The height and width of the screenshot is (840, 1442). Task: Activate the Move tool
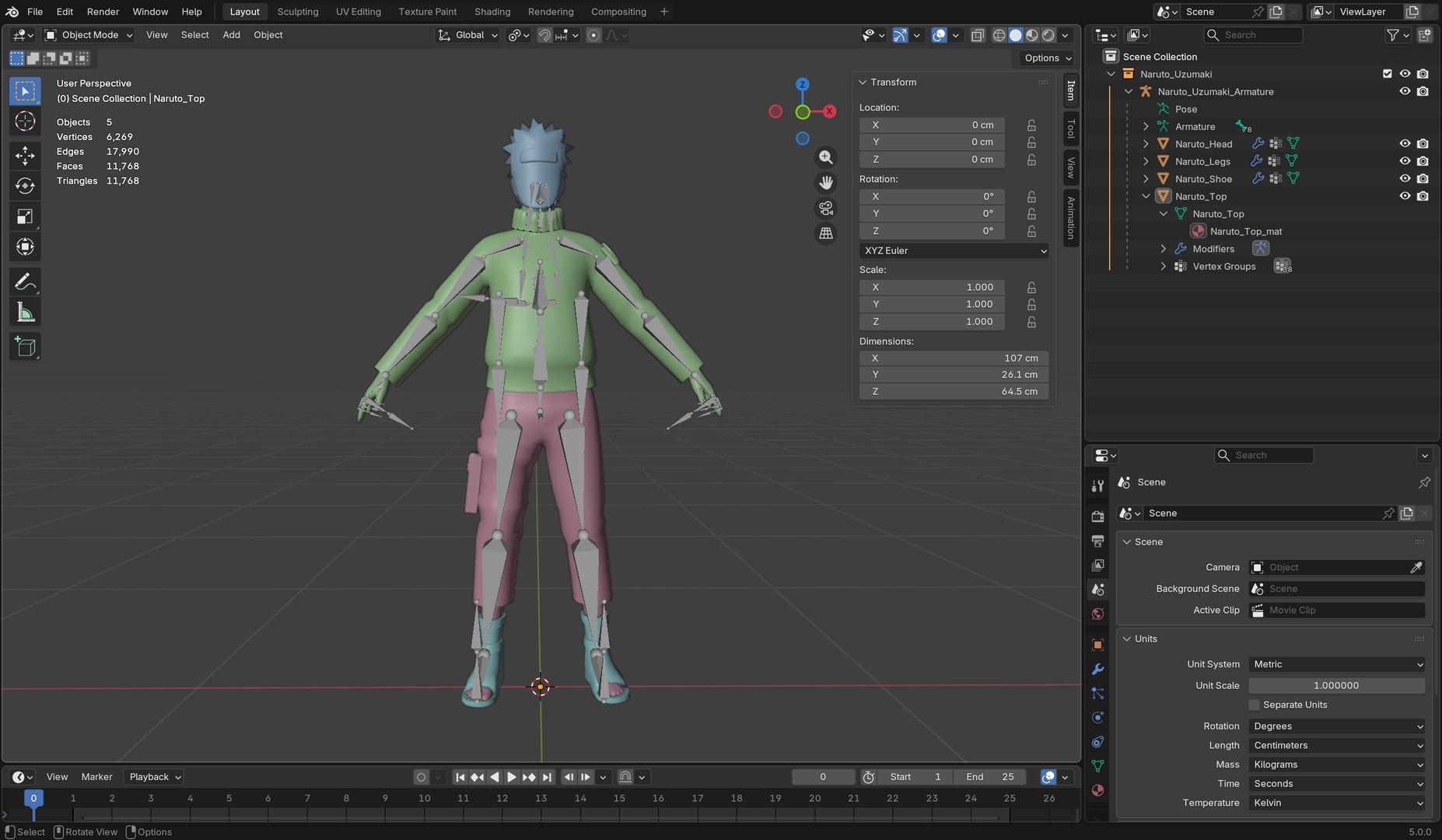25,156
